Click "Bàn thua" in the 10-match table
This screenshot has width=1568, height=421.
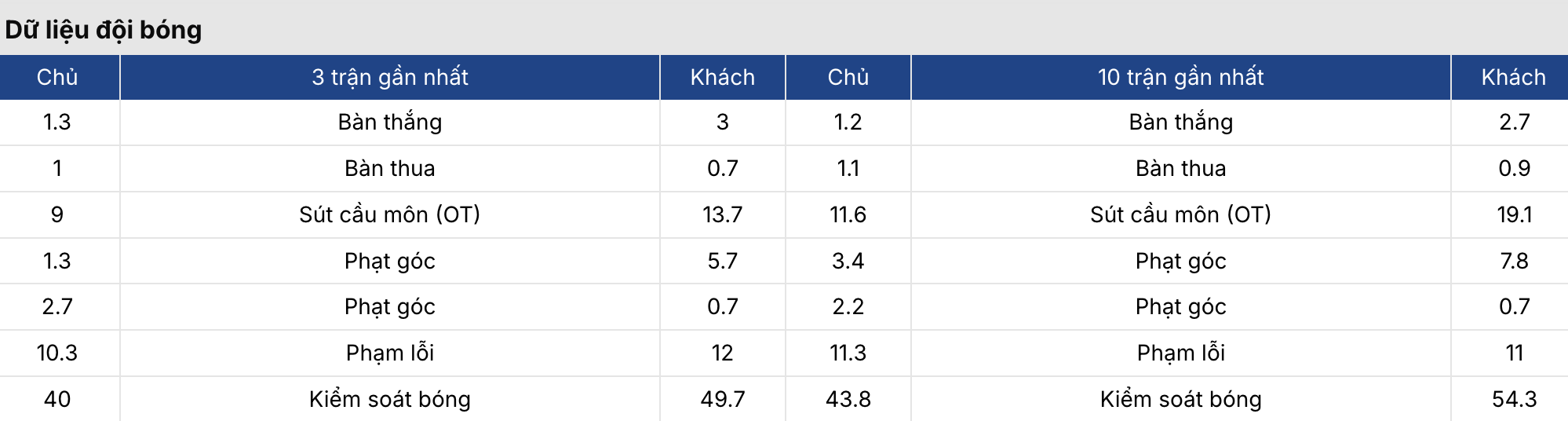tap(1180, 168)
